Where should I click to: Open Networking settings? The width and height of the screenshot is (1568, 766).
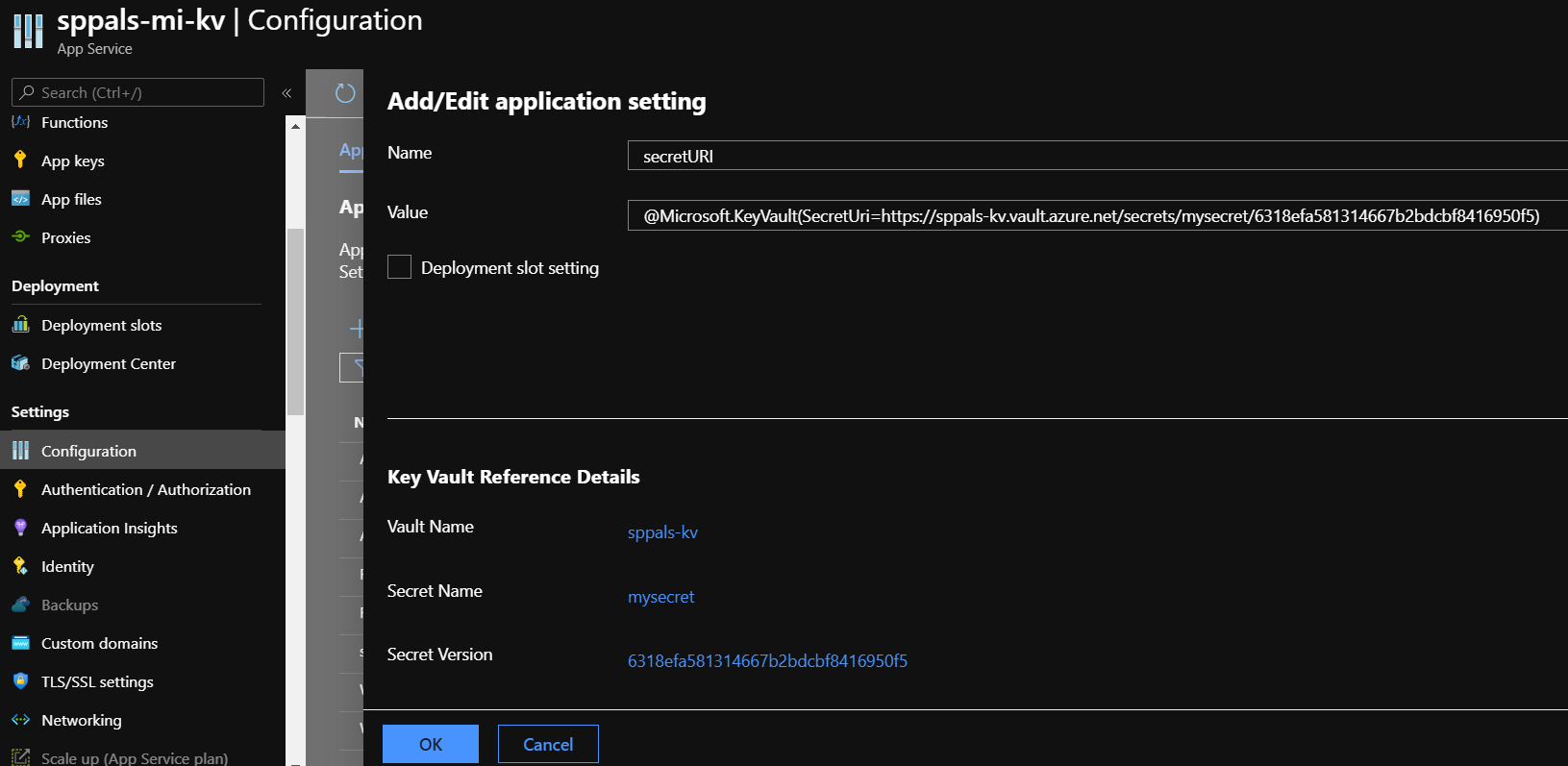[x=82, y=720]
